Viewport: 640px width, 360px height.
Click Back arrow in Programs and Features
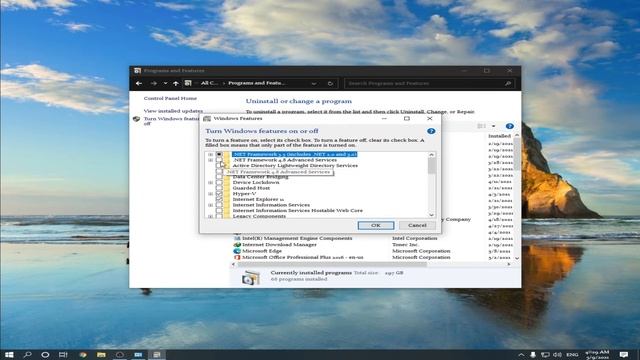[x=139, y=83]
